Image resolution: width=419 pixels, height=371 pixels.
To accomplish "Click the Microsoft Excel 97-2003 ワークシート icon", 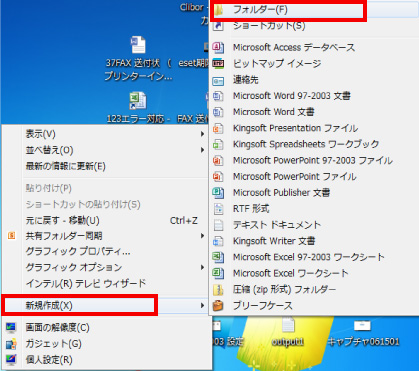I will point(218,257).
